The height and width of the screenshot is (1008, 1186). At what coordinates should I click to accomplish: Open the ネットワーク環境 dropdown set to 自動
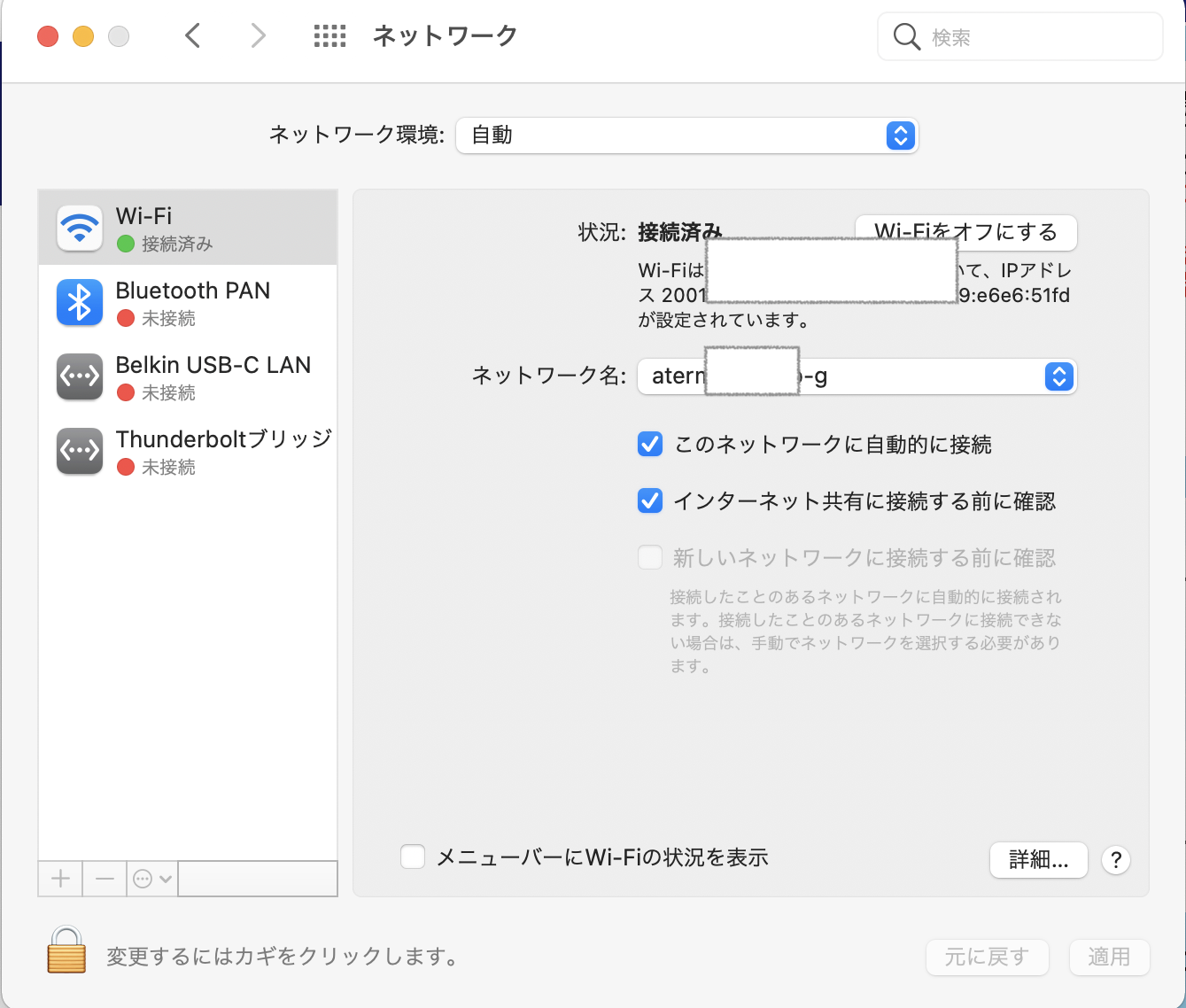click(x=687, y=136)
